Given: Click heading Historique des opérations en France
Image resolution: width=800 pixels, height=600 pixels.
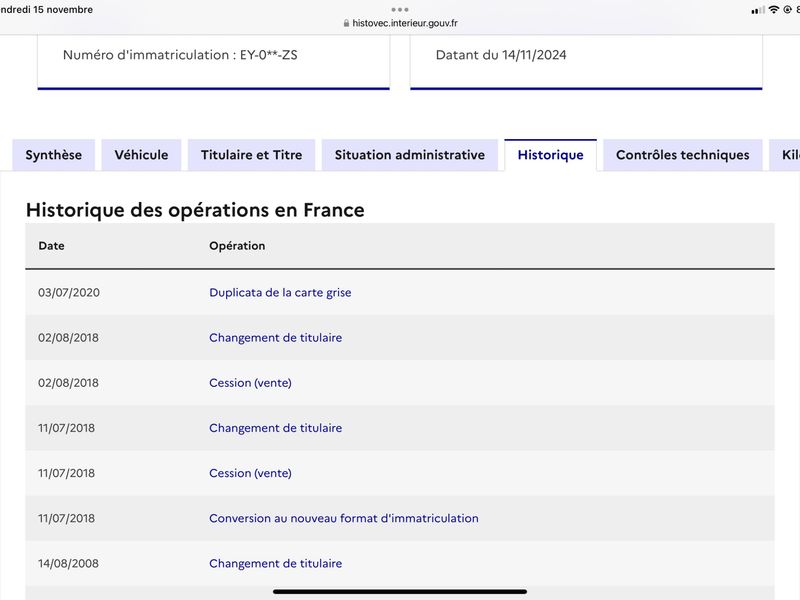Looking at the screenshot, I should 195,210.
